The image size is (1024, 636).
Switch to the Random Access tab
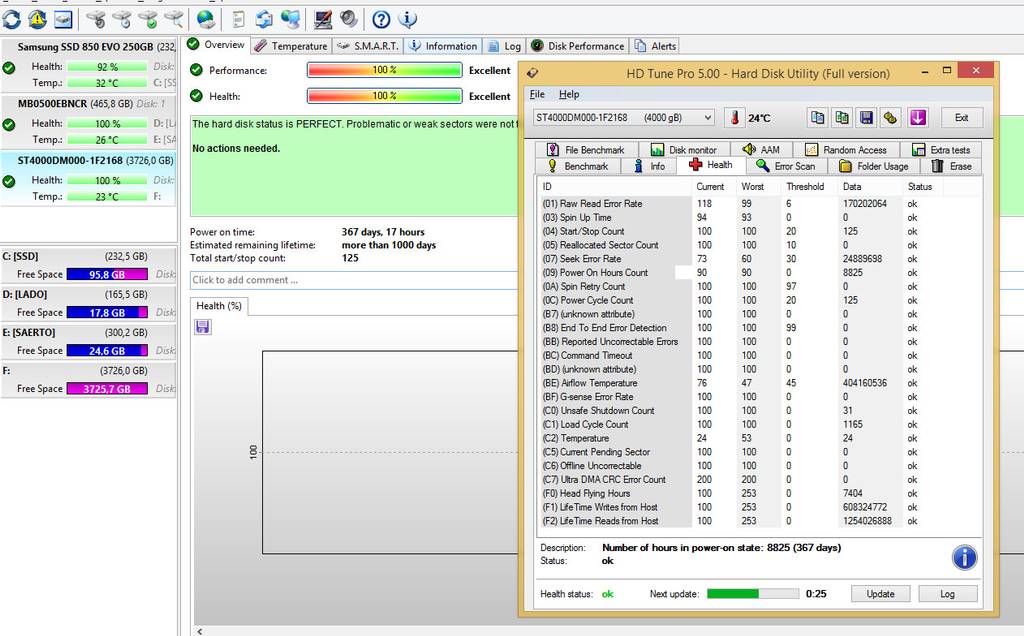[x=846, y=150]
